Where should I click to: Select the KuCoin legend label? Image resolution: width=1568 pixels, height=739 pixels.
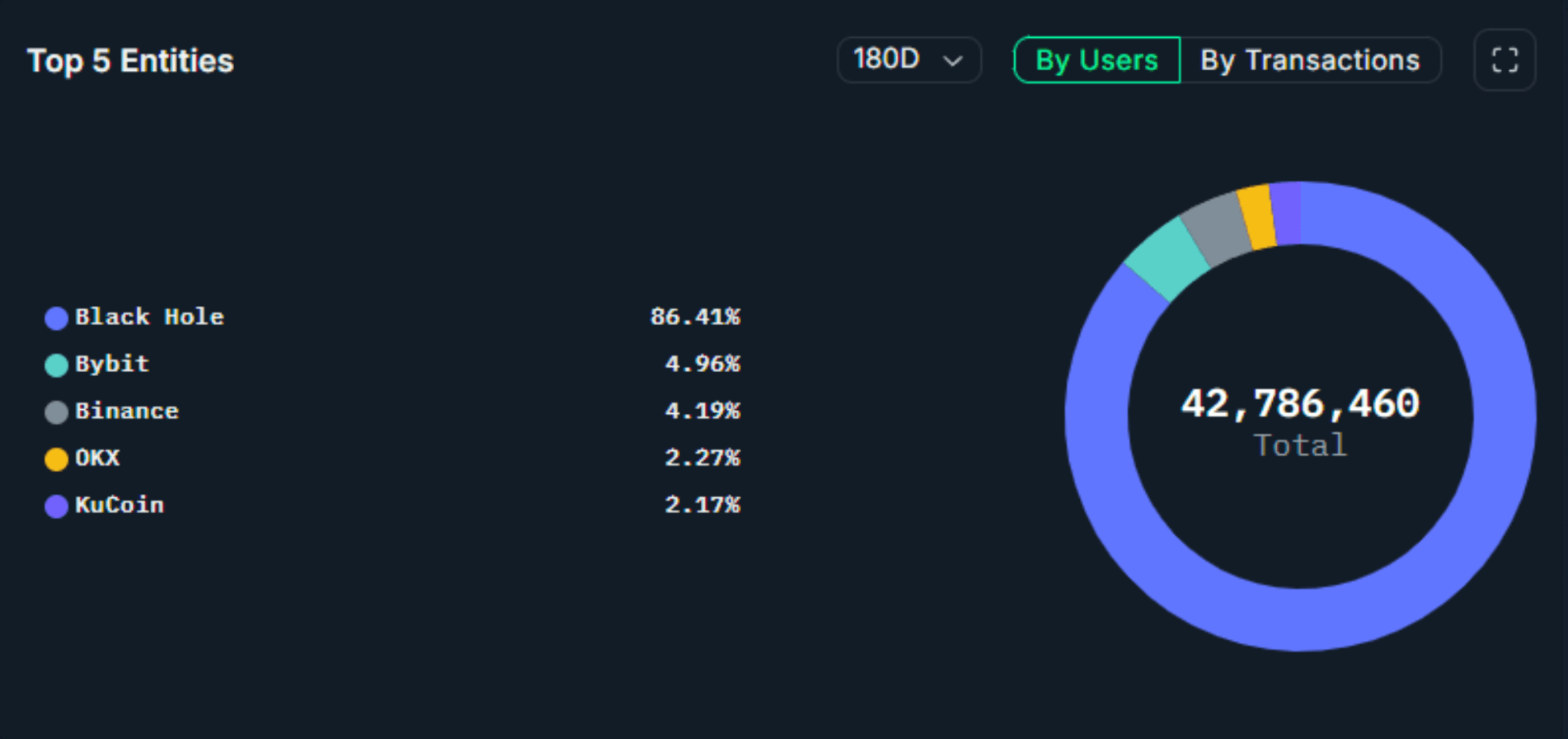120,505
